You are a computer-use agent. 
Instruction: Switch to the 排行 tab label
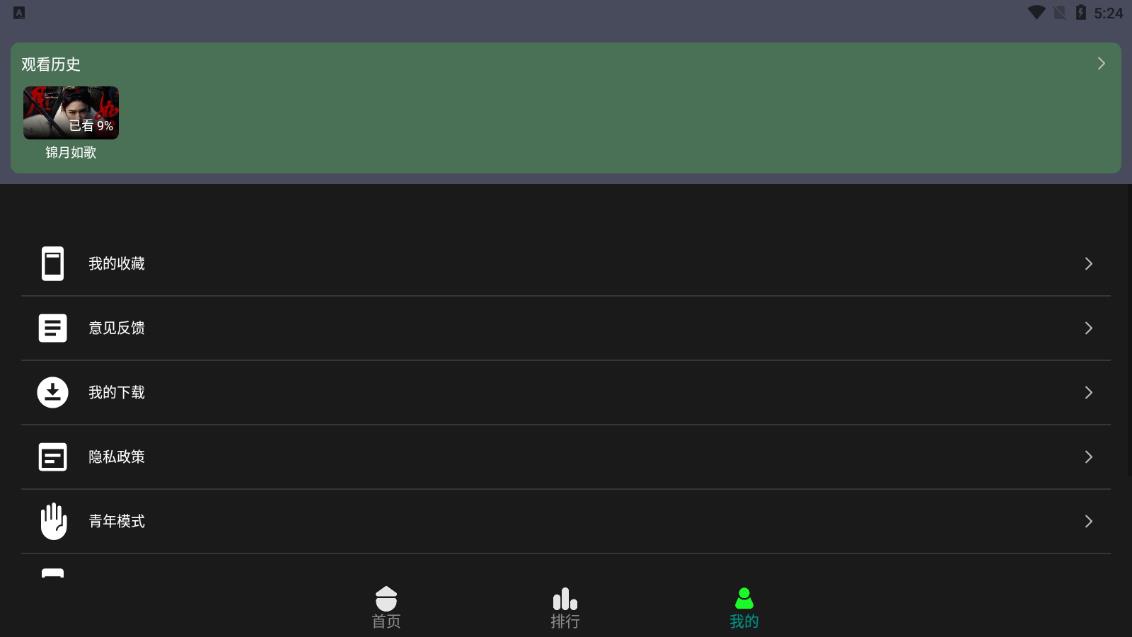coord(565,621)
